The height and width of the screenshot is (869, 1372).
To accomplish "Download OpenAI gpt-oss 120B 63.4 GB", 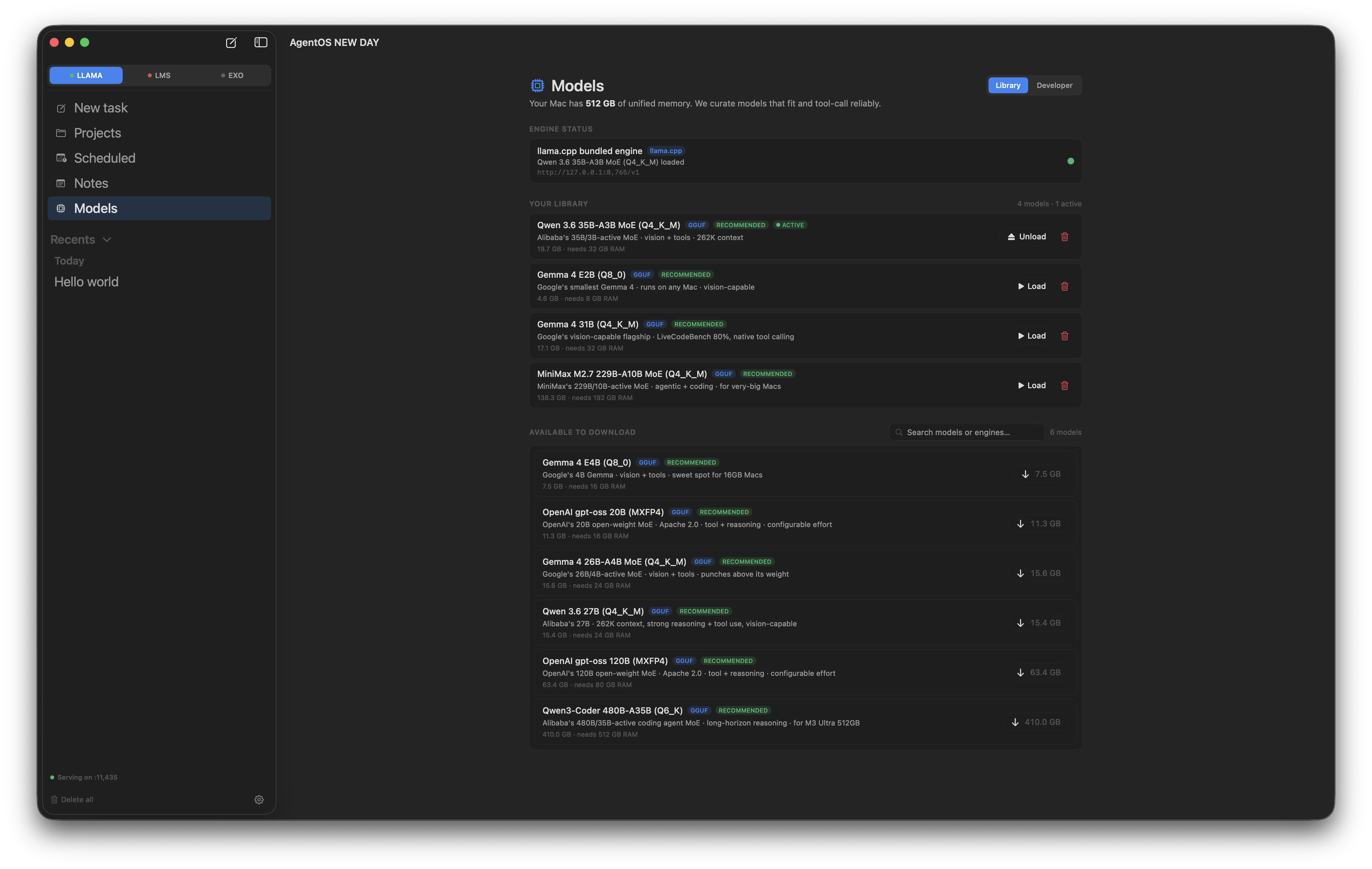I will pyautogui.click(x=1039, y=672).
